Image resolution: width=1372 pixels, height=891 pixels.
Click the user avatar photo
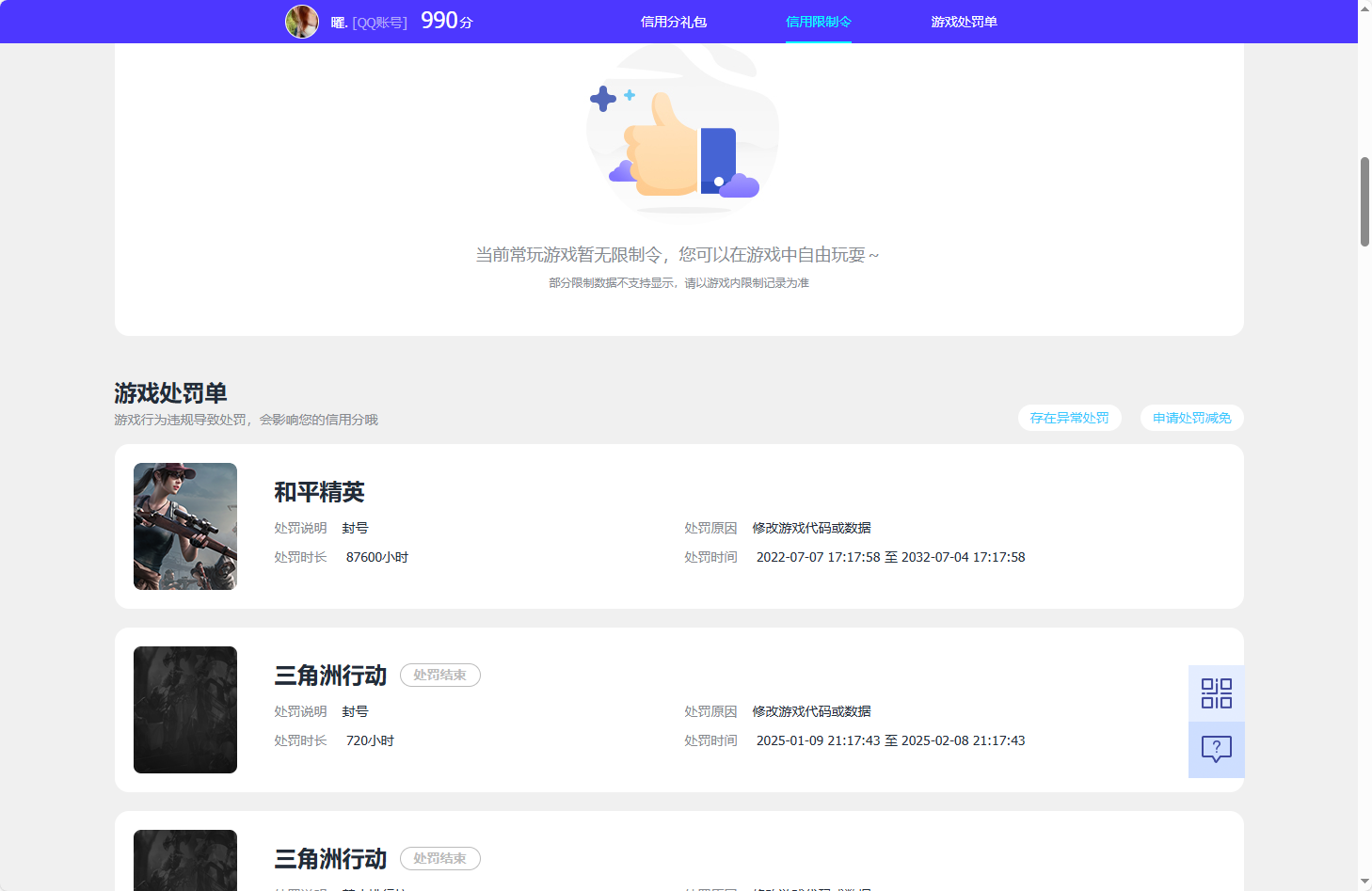pos(302,22)
